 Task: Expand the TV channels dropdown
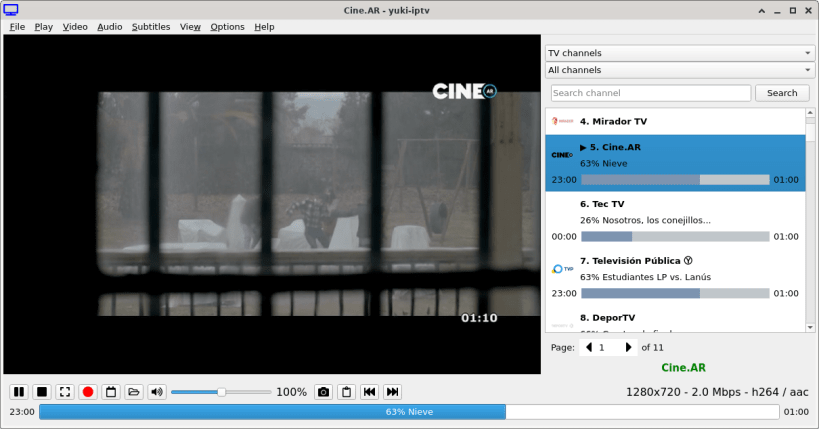pos(680,53)
